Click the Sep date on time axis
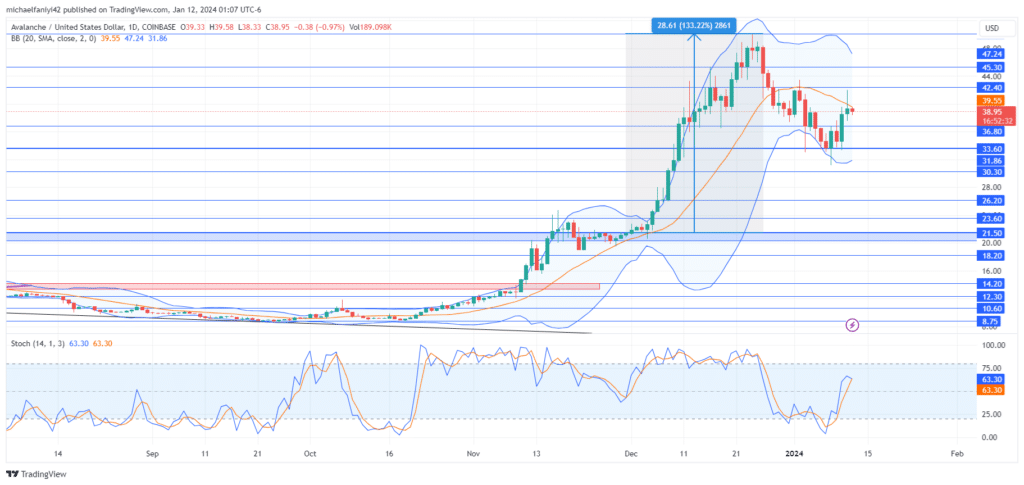 152,453
